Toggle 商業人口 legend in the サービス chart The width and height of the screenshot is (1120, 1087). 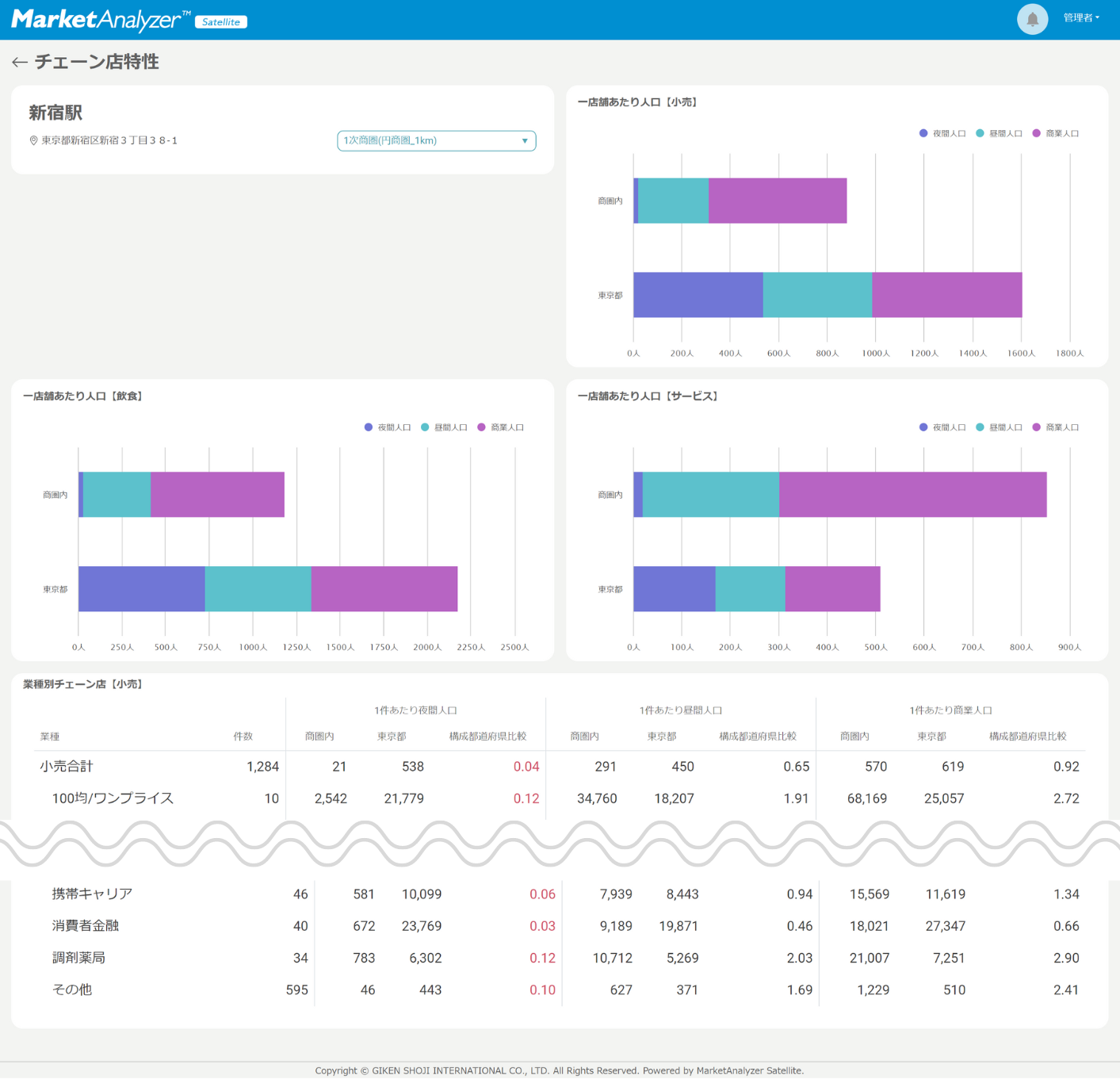click(1055, 428)
